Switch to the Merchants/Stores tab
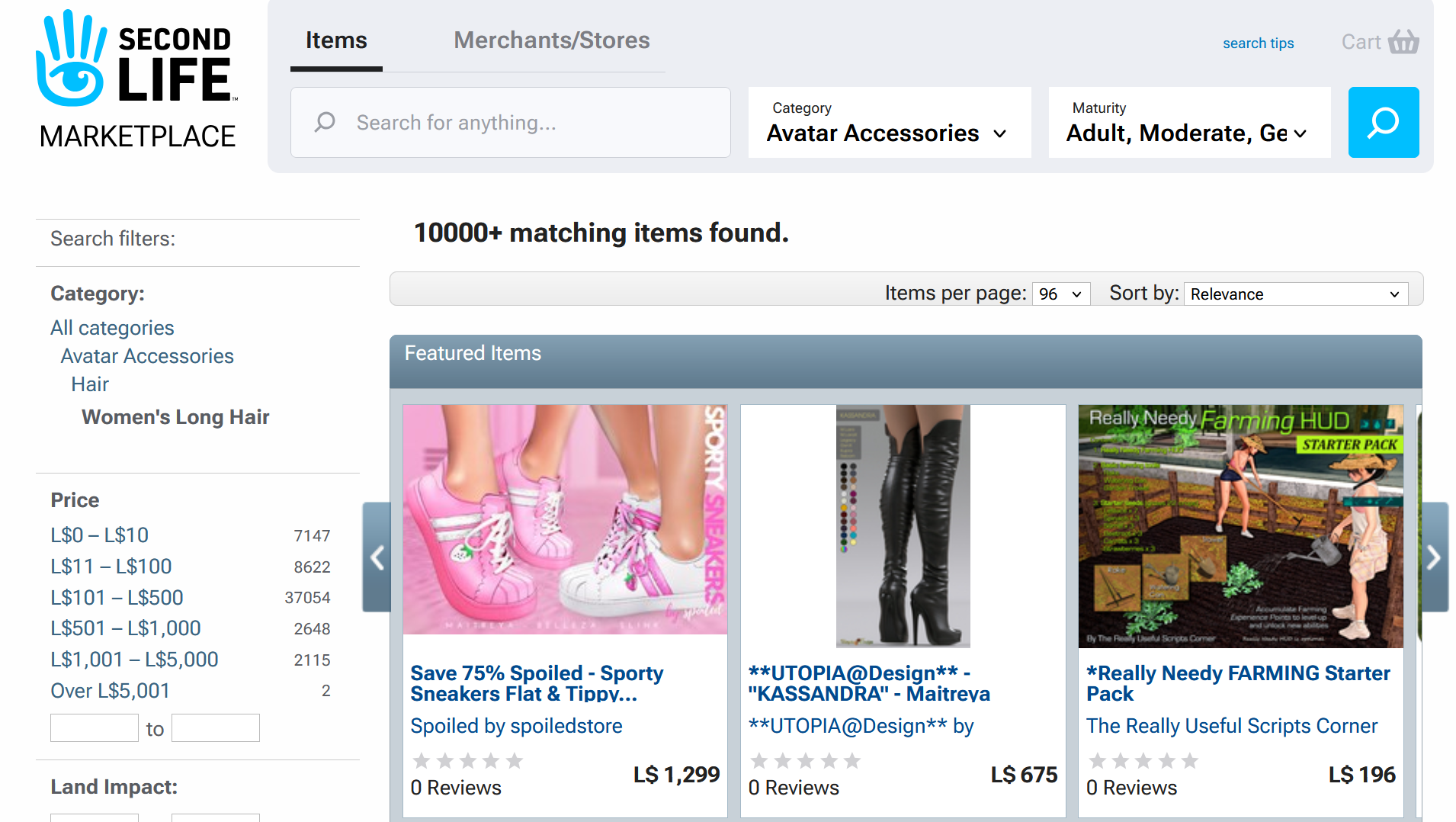This screenshot has width=1456, height=822. click(x=552, y=40)
